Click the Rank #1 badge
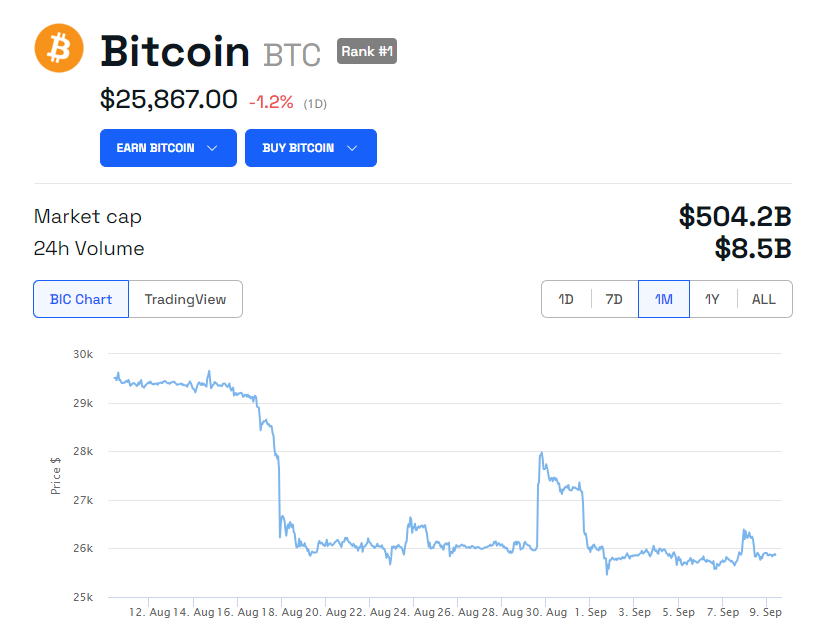 coord(366,51)
